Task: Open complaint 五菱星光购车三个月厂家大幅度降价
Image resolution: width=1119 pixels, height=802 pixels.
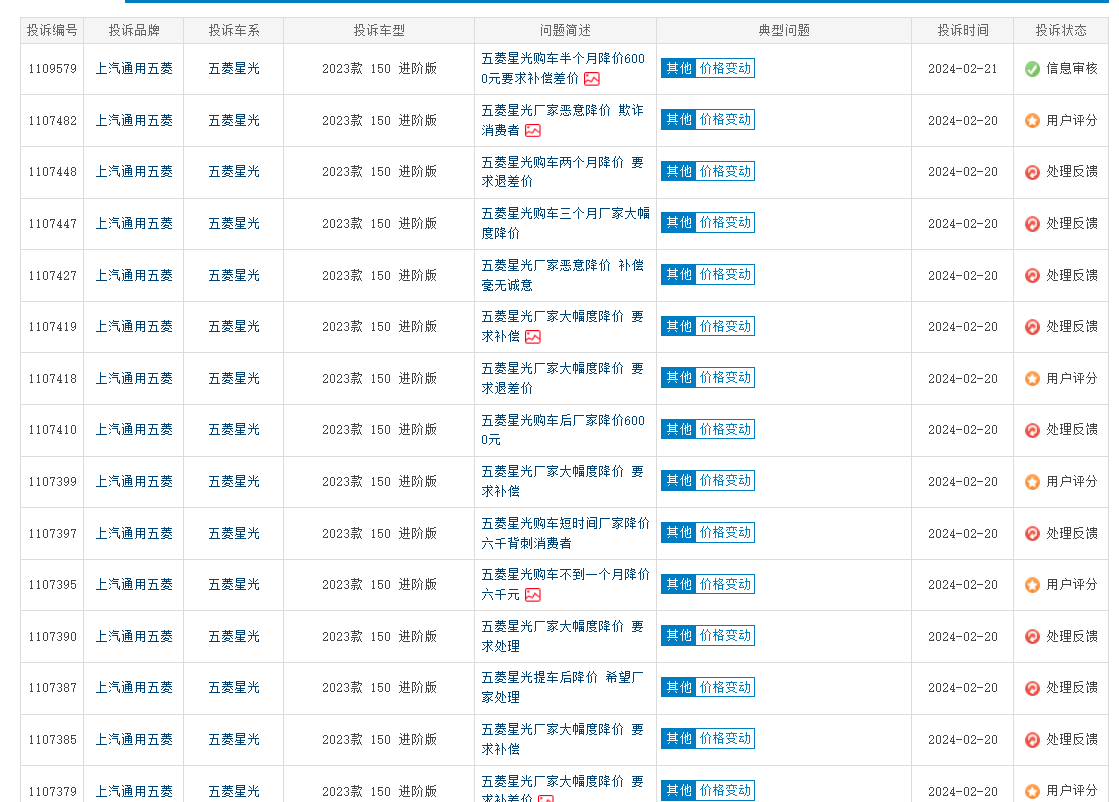Action: click(x=565, y=223)
